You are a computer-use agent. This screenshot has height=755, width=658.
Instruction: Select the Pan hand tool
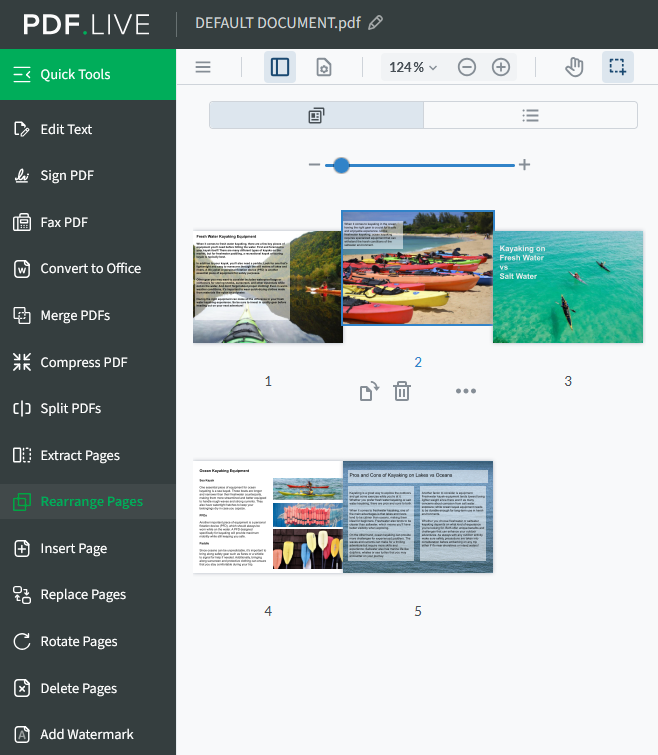574,67
